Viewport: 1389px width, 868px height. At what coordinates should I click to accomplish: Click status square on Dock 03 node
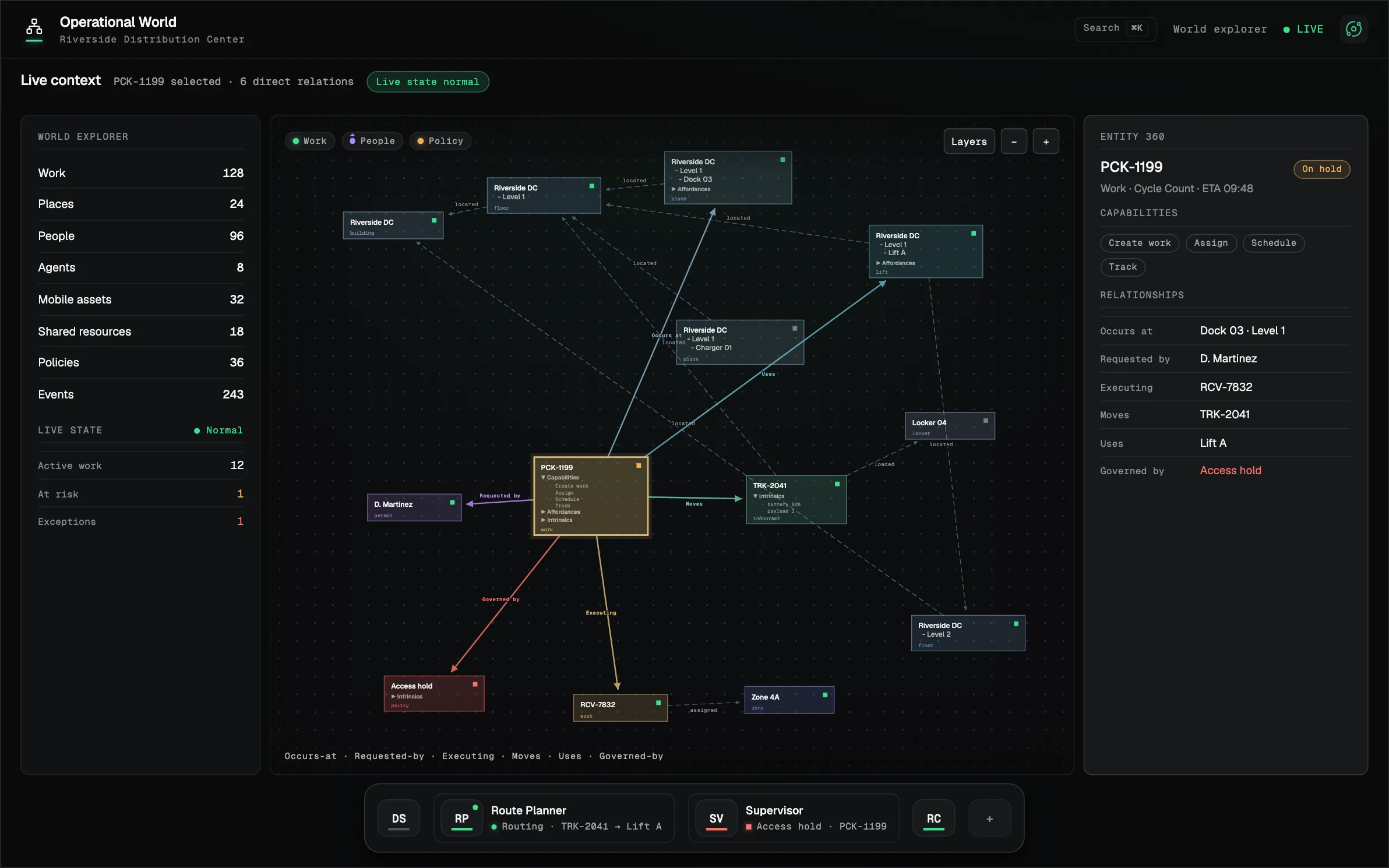click(782, 160)
